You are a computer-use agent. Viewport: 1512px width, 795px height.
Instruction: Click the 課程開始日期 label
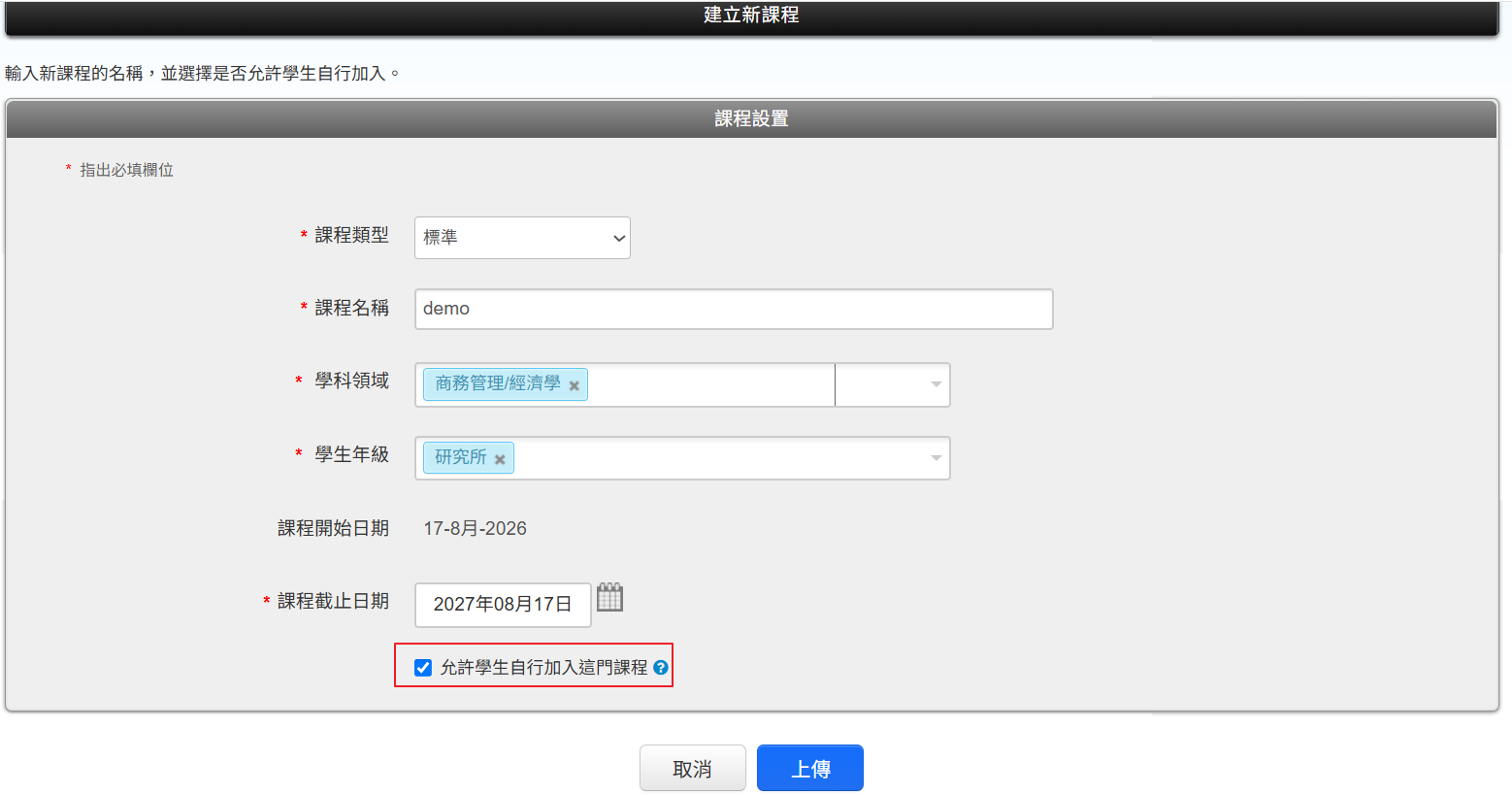(334, 528)
